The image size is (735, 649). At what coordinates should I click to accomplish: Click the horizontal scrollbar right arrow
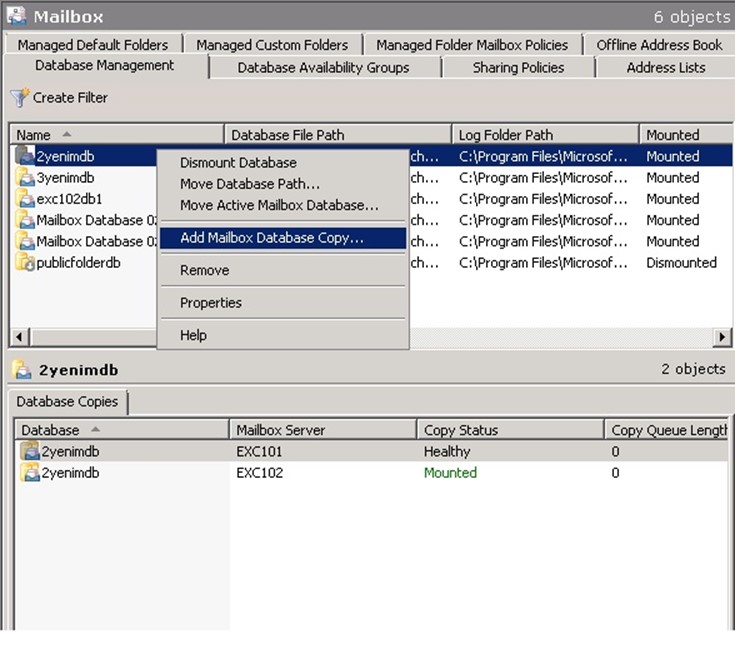click(722, 337)
